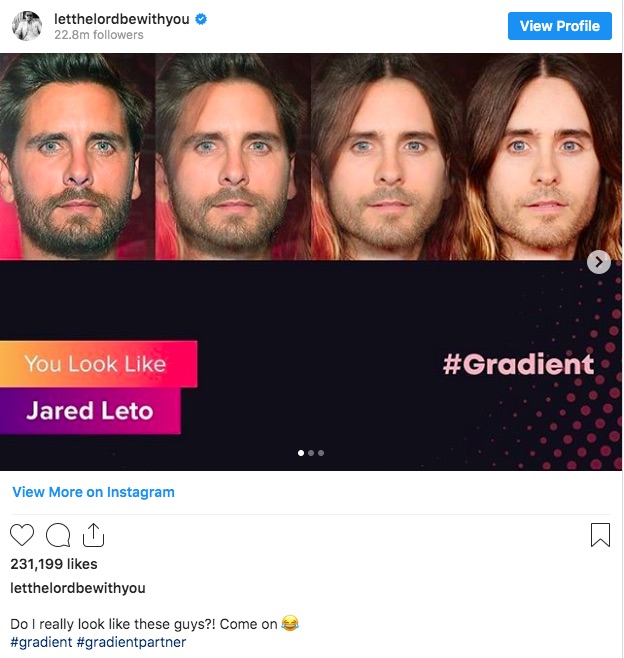Screen dimensions: 624x658
Task: Click the blue verified badge
Action: pyautogui.click(x=201, y=19)
